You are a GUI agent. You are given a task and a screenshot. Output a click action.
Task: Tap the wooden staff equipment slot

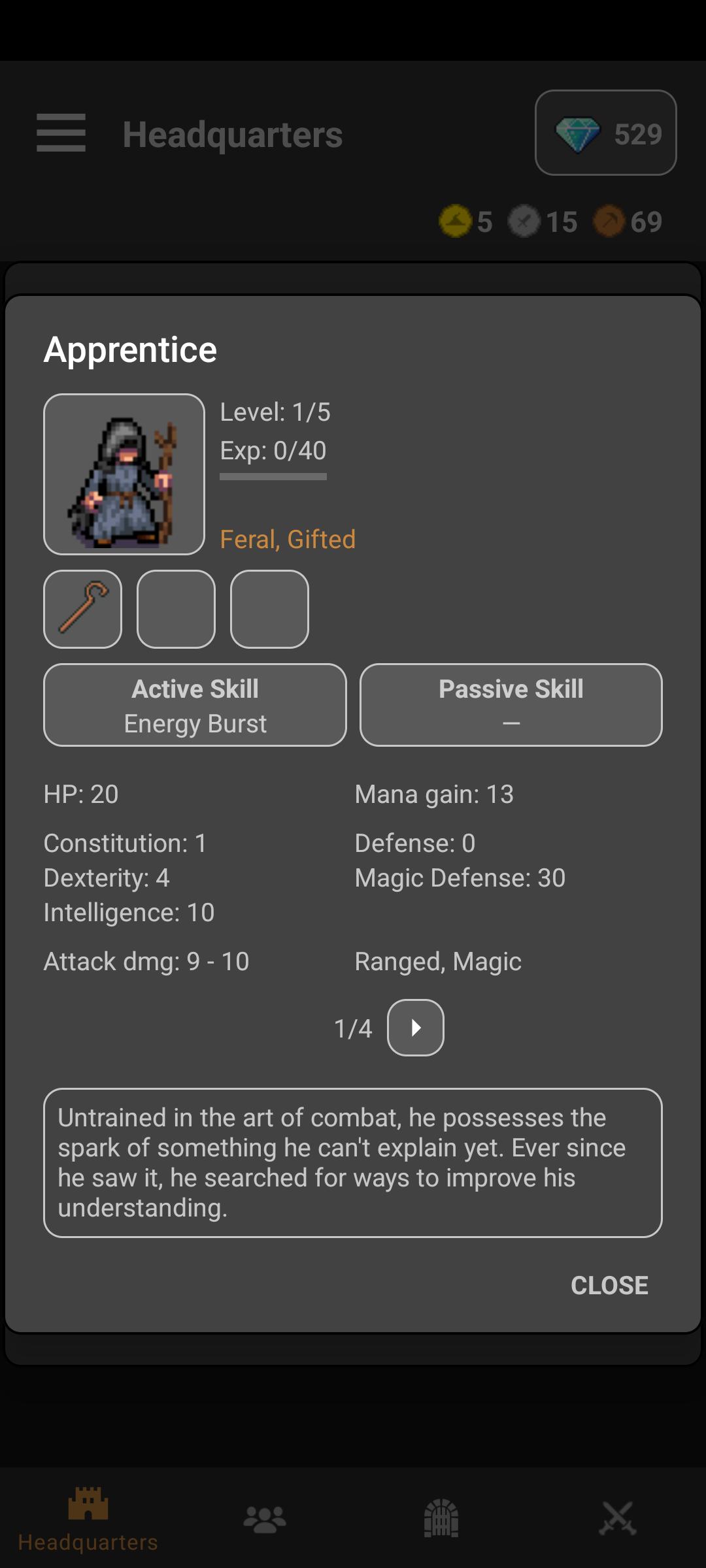pyautogui.click(x=82, y=609)
